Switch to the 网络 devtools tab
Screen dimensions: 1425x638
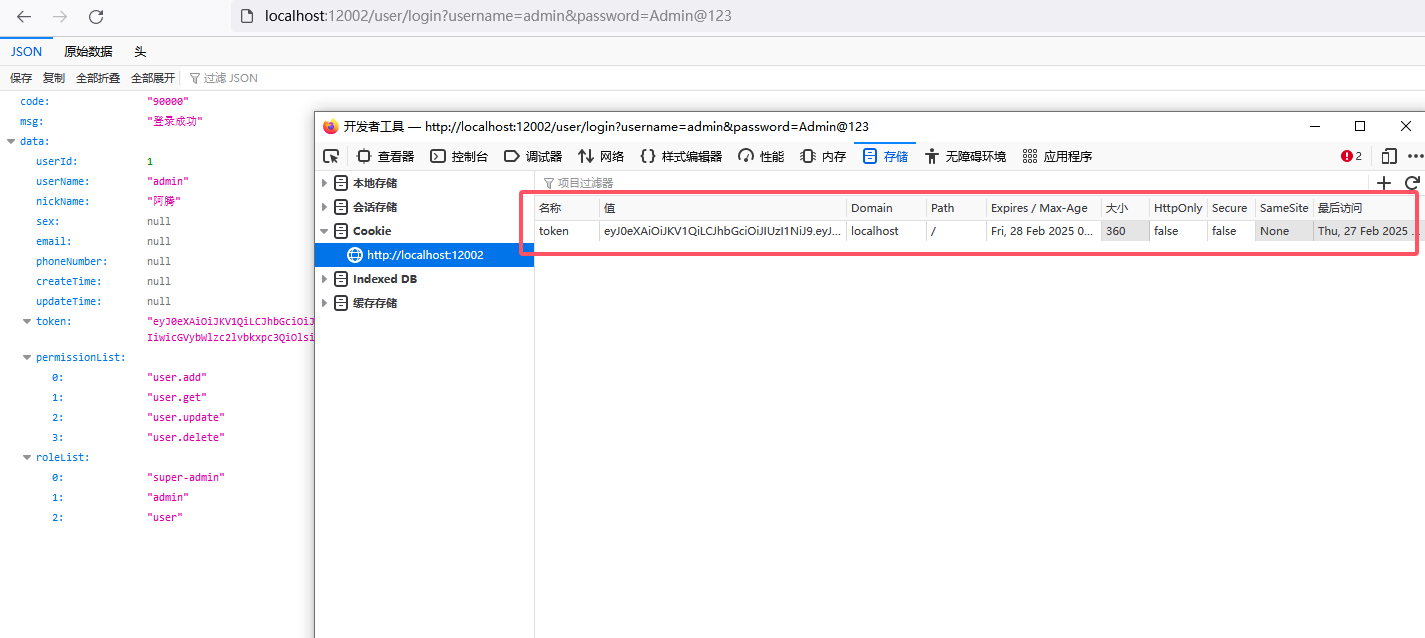(x=601, y=156)
